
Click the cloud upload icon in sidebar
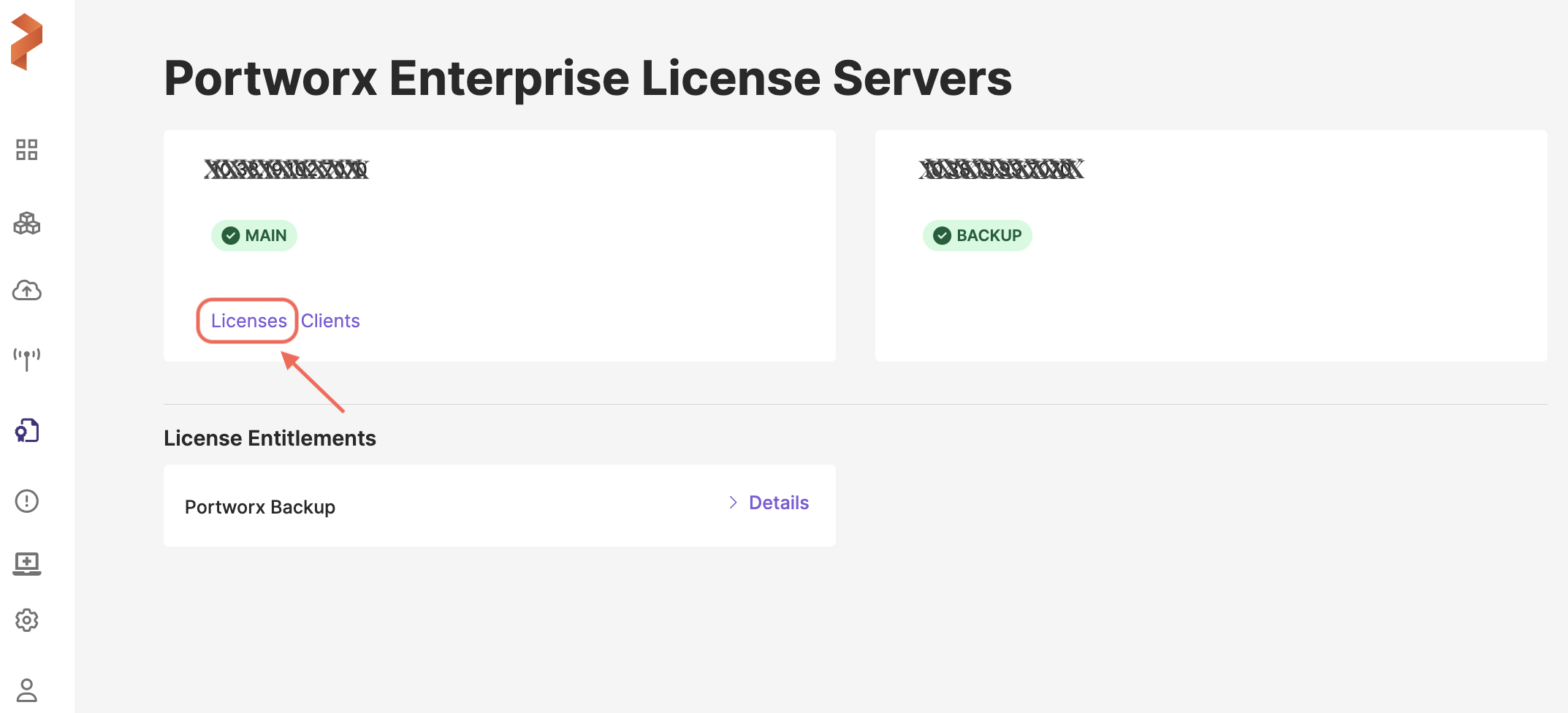pos(27,291)
